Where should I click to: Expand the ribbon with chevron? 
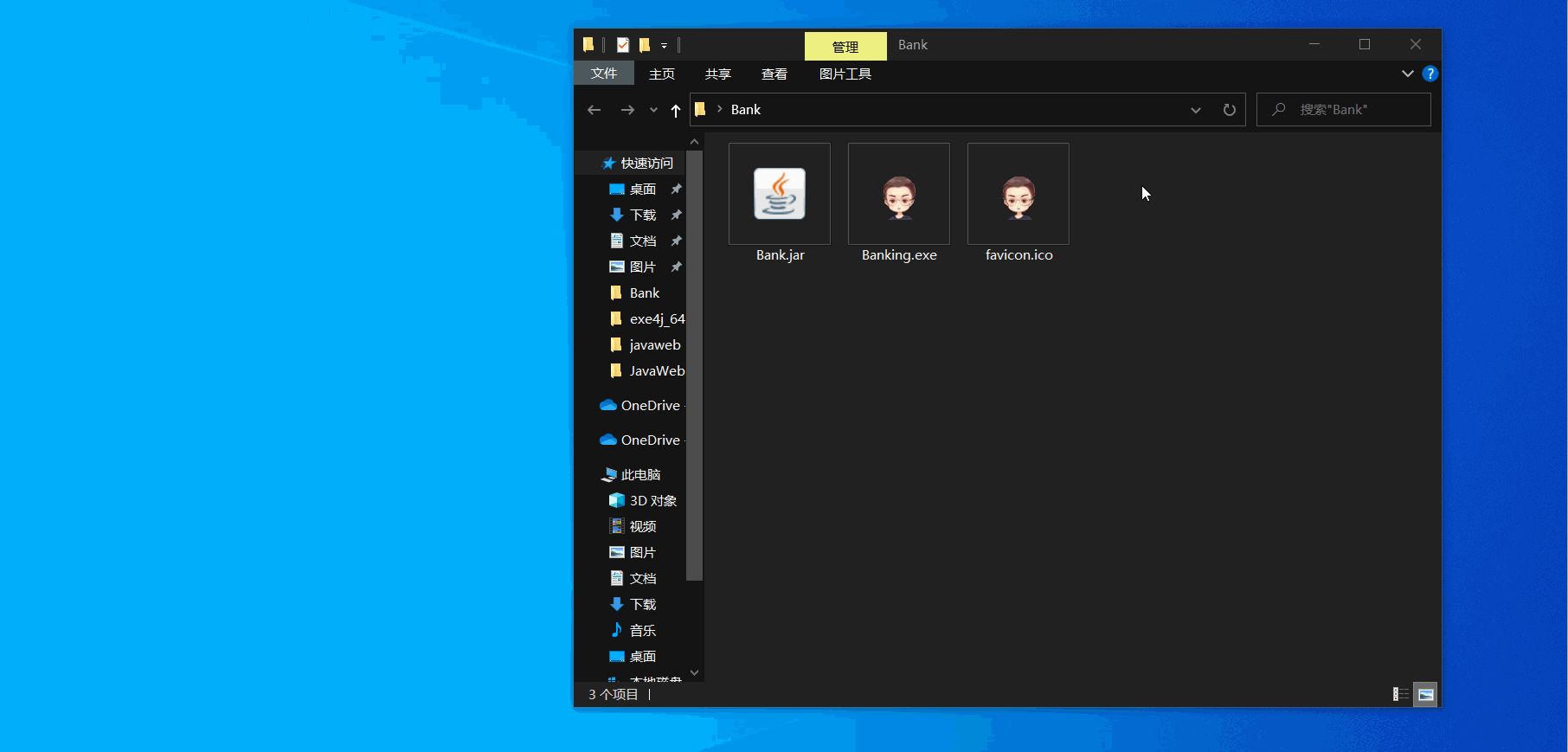pos(1408,74)
